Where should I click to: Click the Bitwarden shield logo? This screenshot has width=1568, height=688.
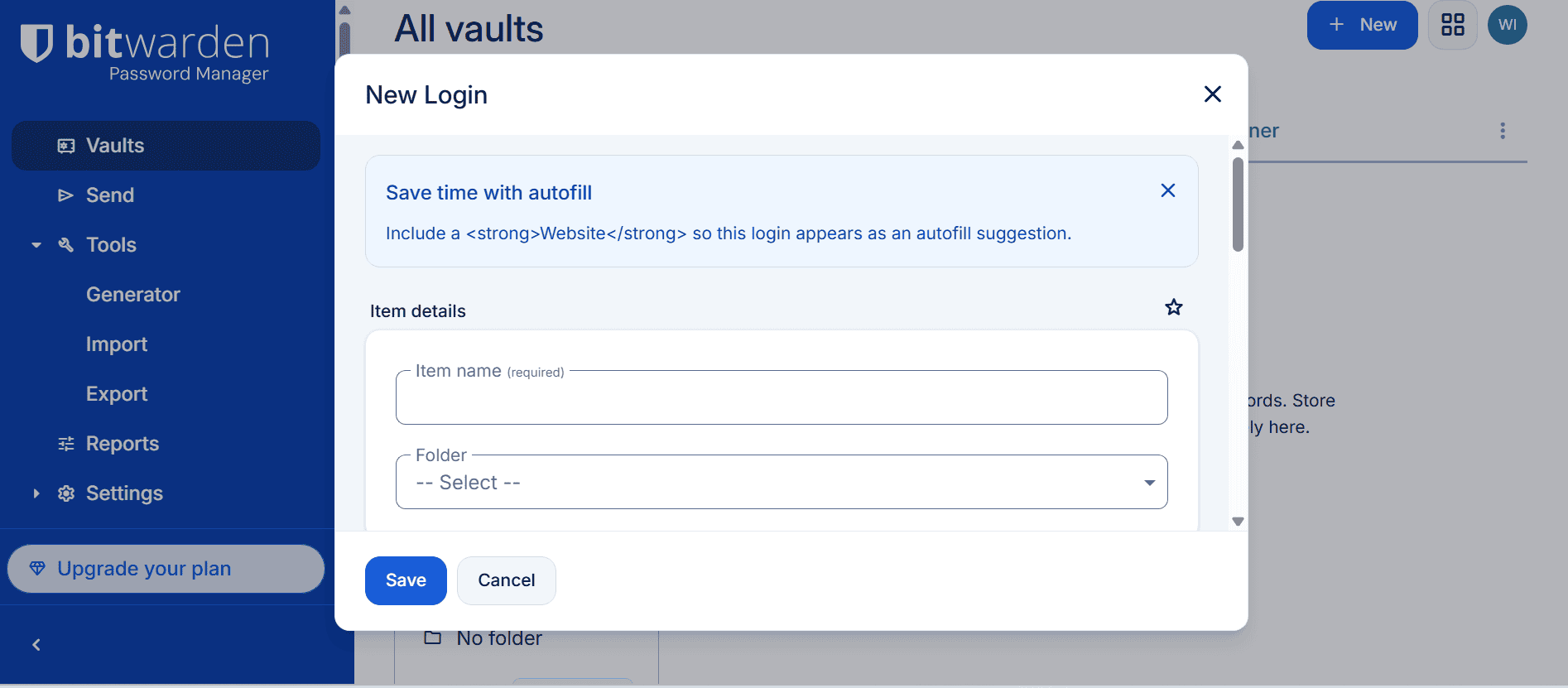coord(36,43)
